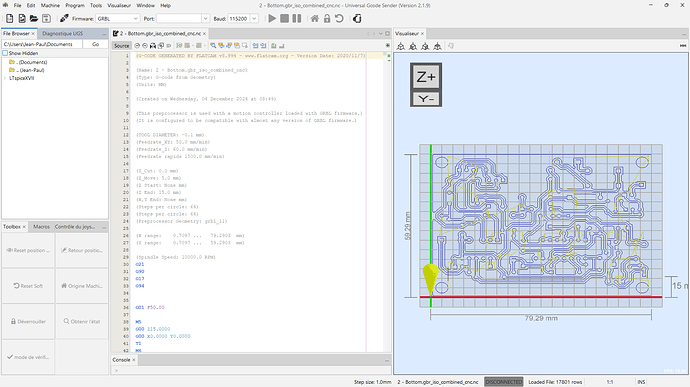The width and height of the screenshot is (690, 387).
Task: Click the mode de vérification button
Action: point(28,357)
